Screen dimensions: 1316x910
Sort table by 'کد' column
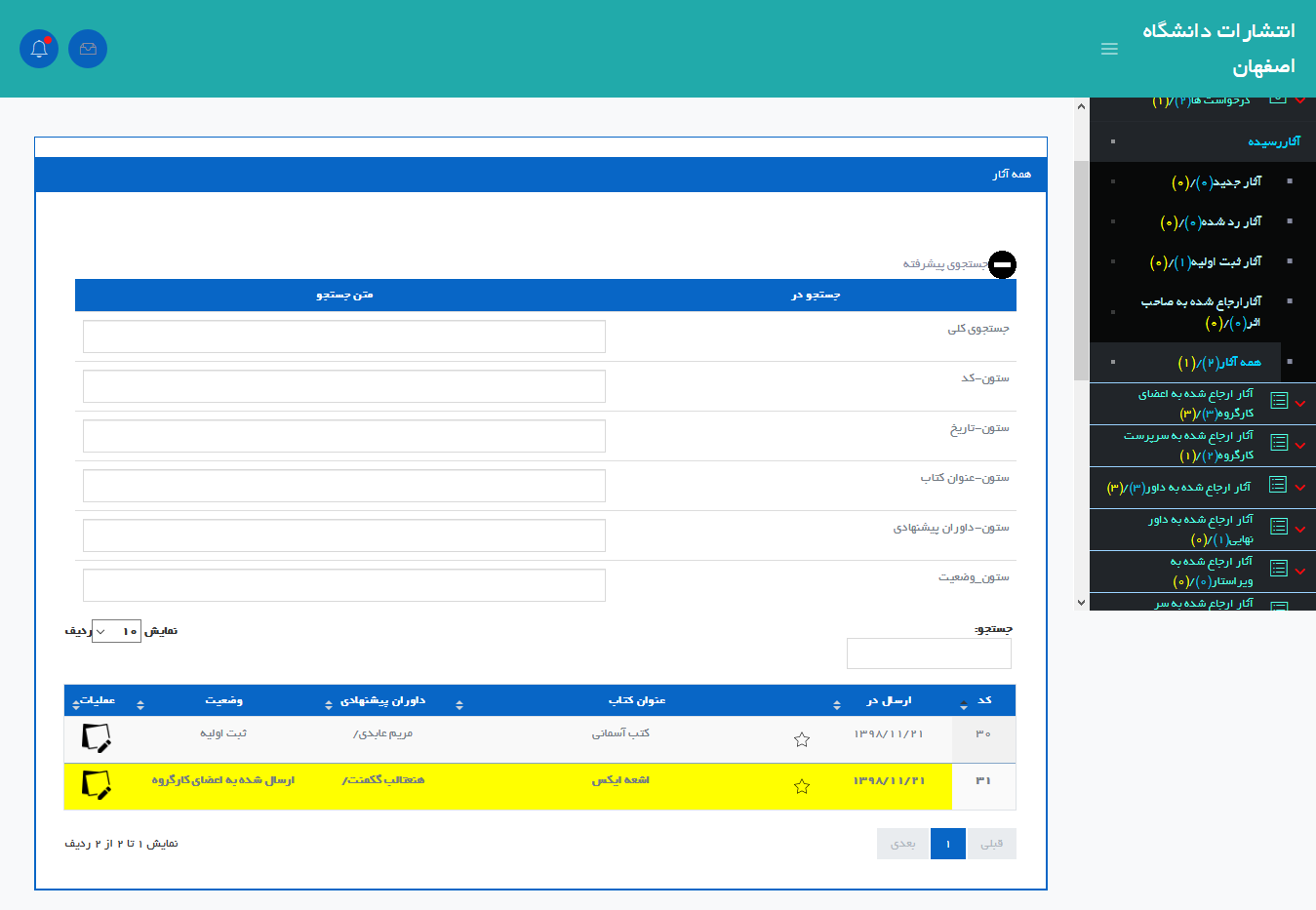click(983, 700)
